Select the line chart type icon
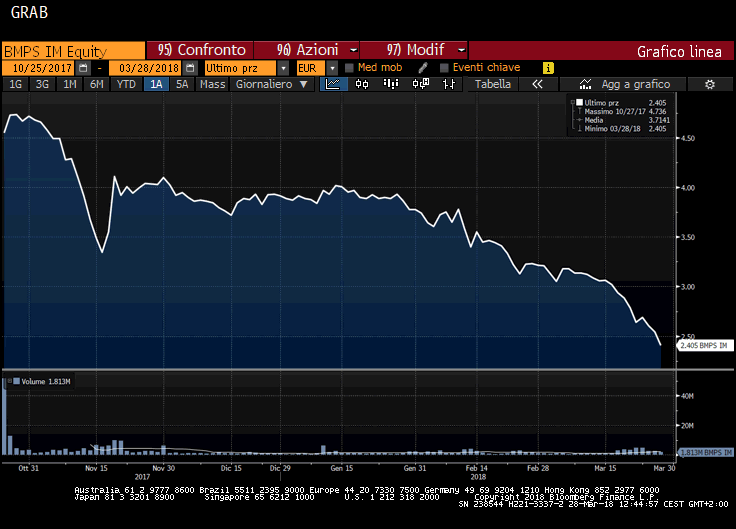Viewport: 736px width, 529px height. (333, 84)
